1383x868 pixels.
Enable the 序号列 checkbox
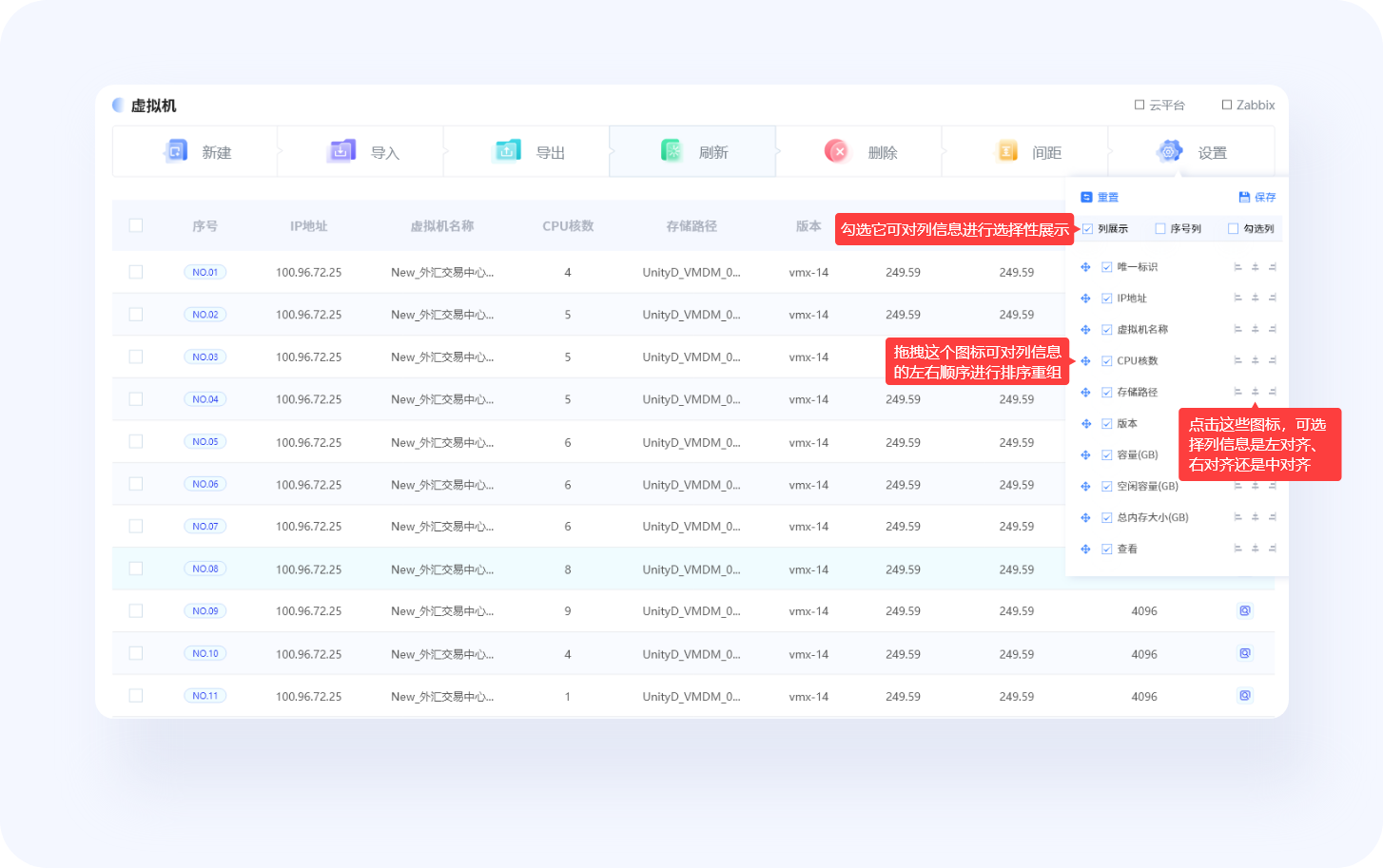1160,229
